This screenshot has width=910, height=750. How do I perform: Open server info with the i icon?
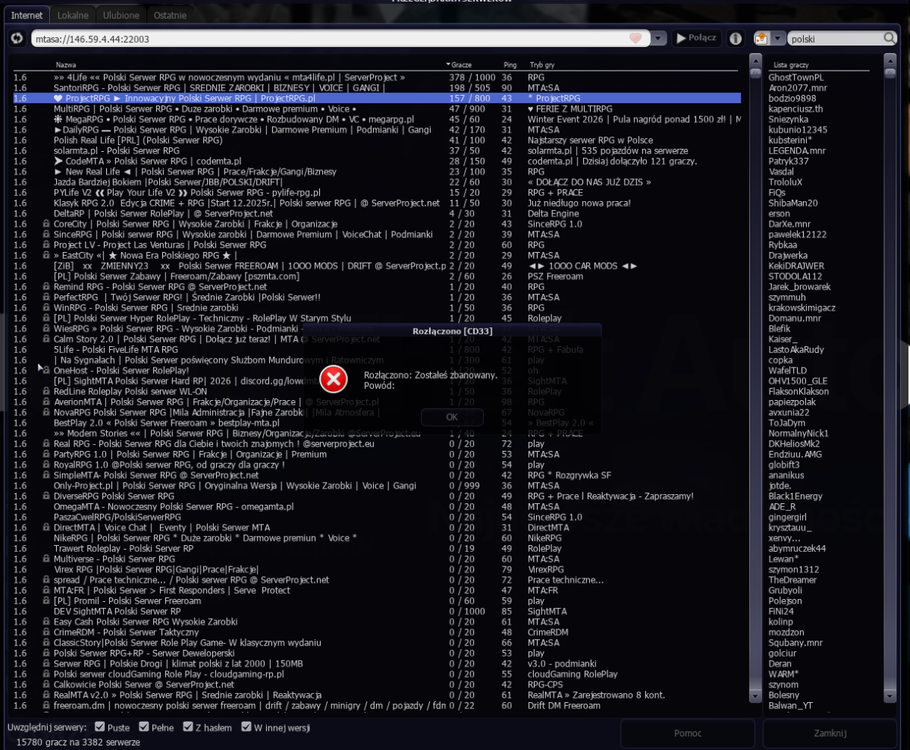coord(735,38)
